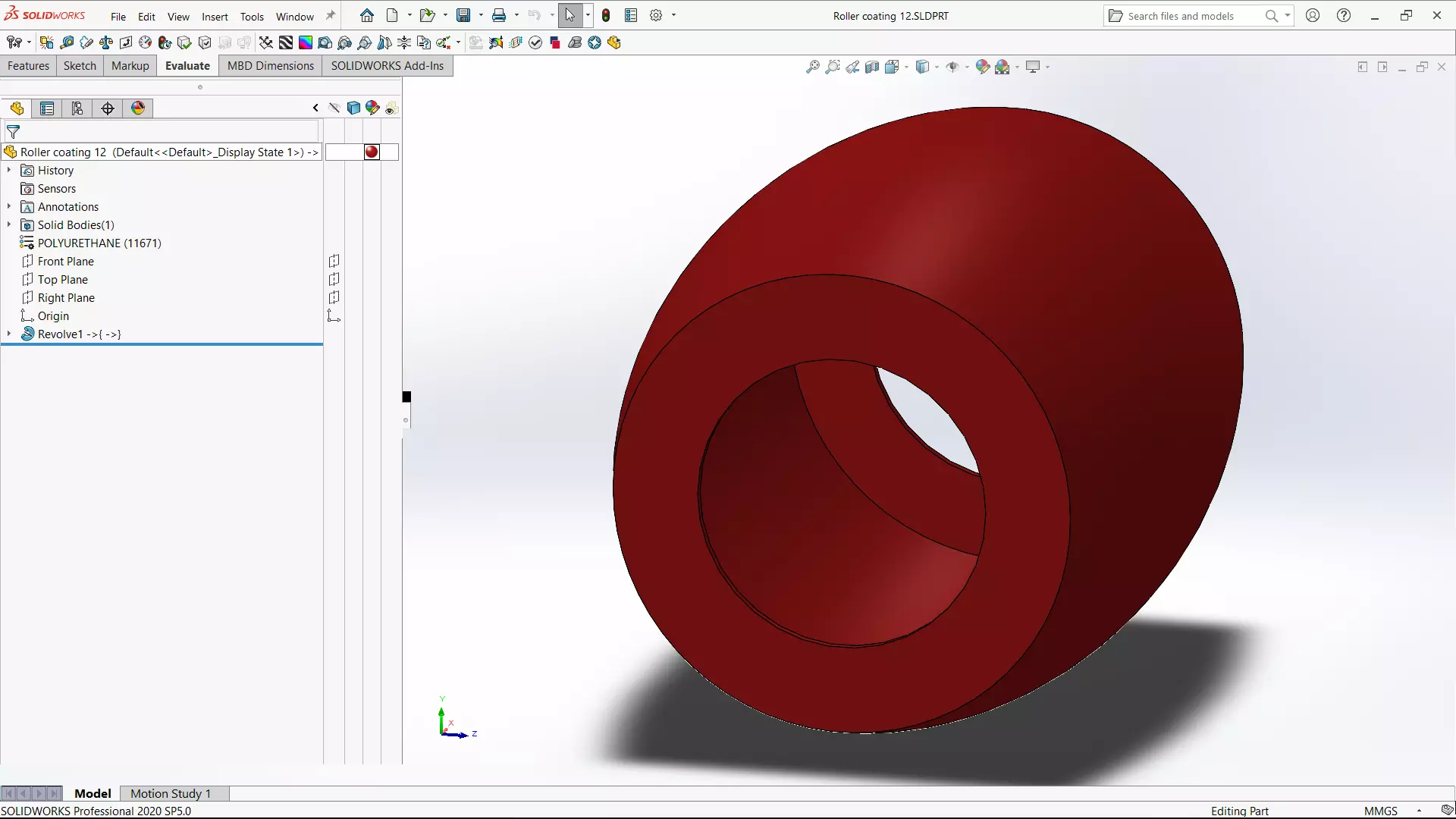Image resolution: width=1456 pixels, height=819 pixels.
Task: Expand Solid Bodies(1) folder
Action: (x=9, y=224)
